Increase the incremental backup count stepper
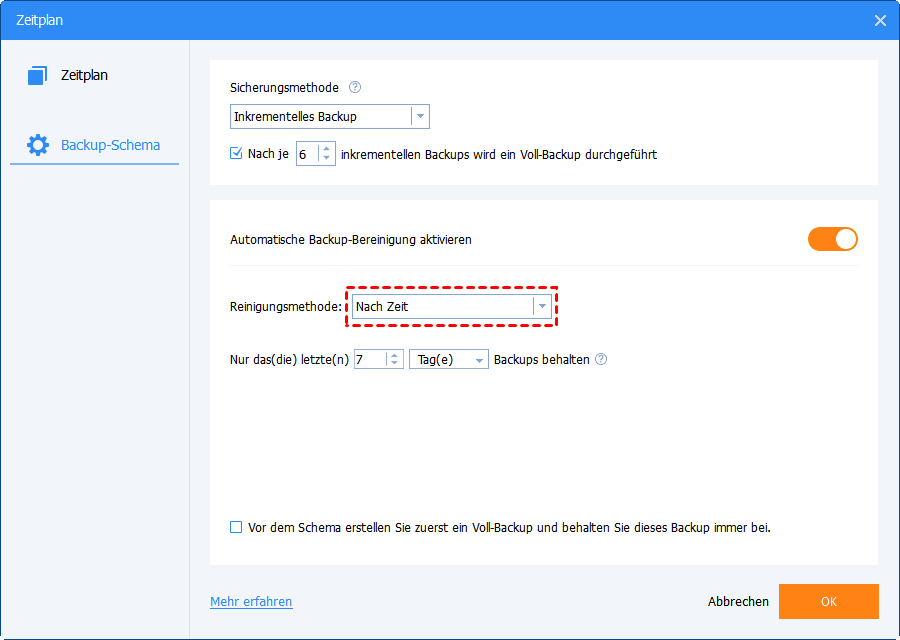Image resolution: width=900 pixels, height=640 pixels. click(x=326, y=149)
